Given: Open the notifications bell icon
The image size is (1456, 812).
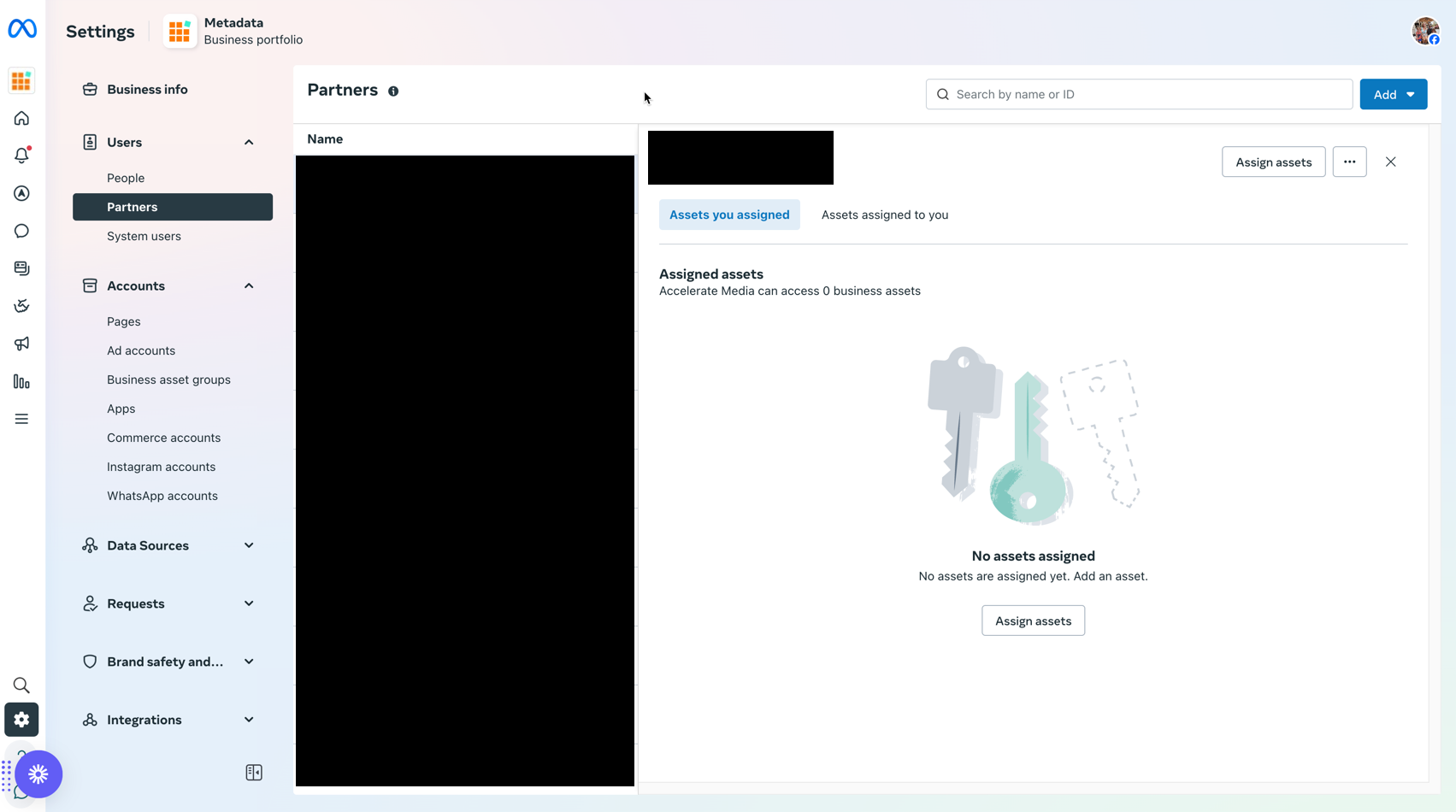Looking at the screenshot, I should [x=22, y=156].
